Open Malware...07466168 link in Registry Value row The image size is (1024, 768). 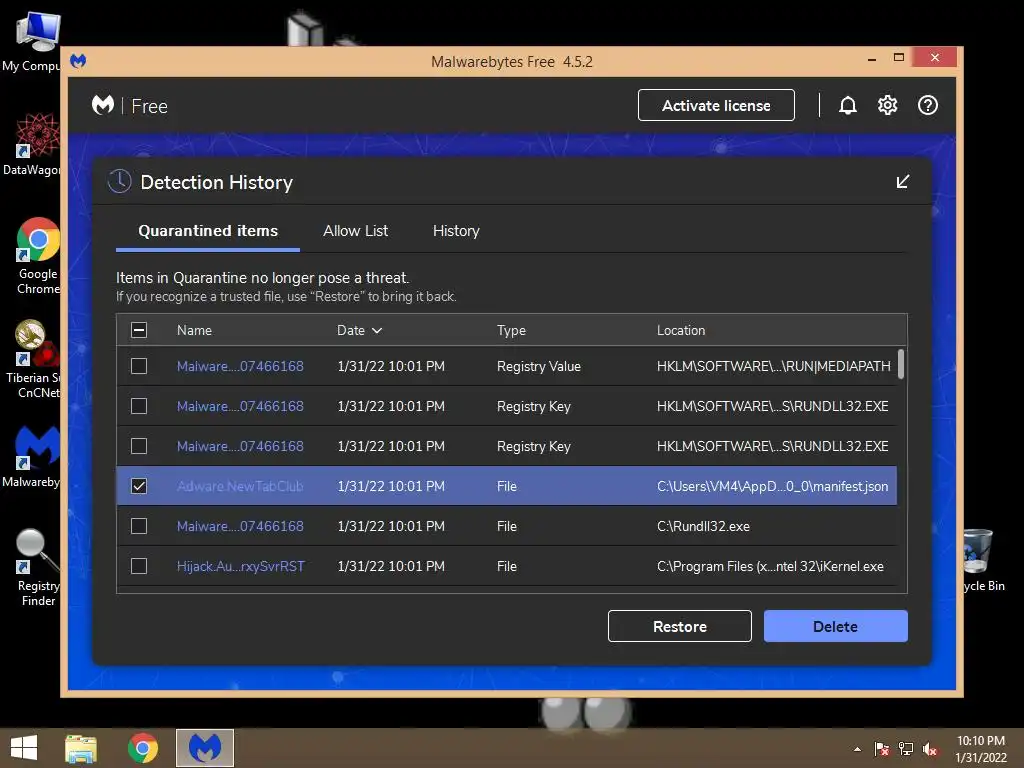point(240,366)
